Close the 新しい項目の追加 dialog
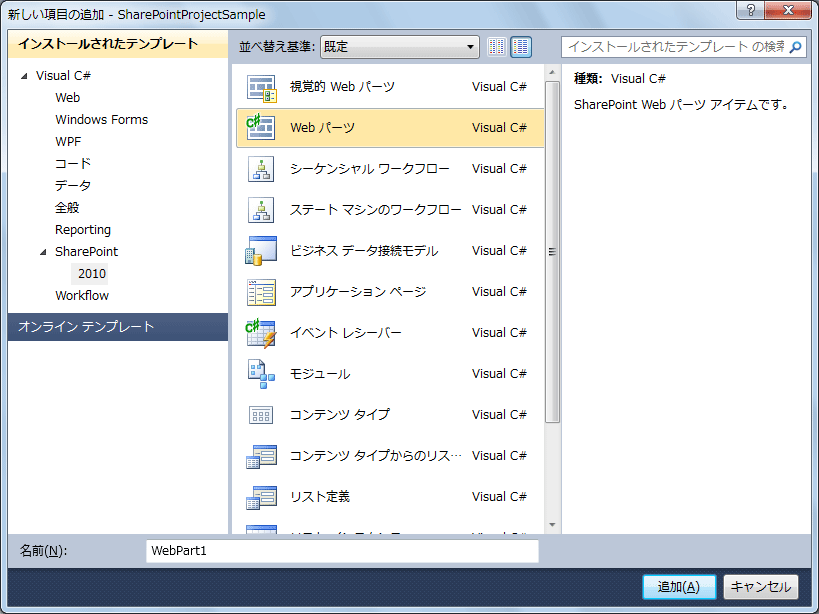 pos(788,10)
